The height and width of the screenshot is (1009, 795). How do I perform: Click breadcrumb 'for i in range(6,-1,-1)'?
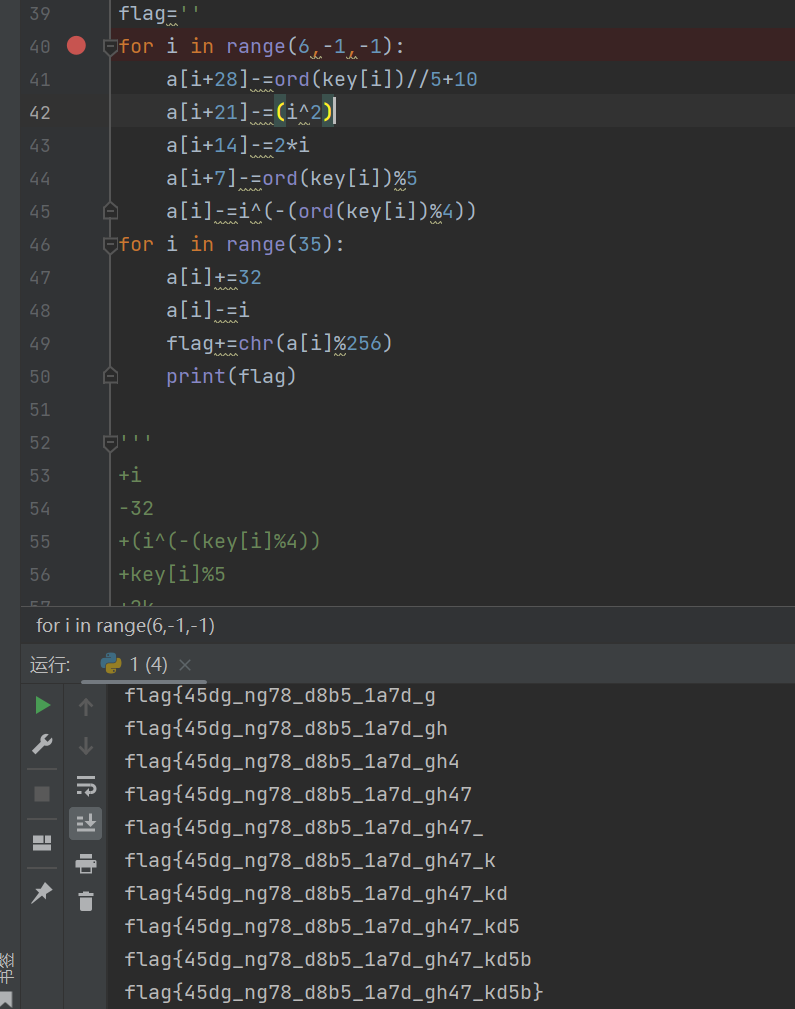(125, 625)
